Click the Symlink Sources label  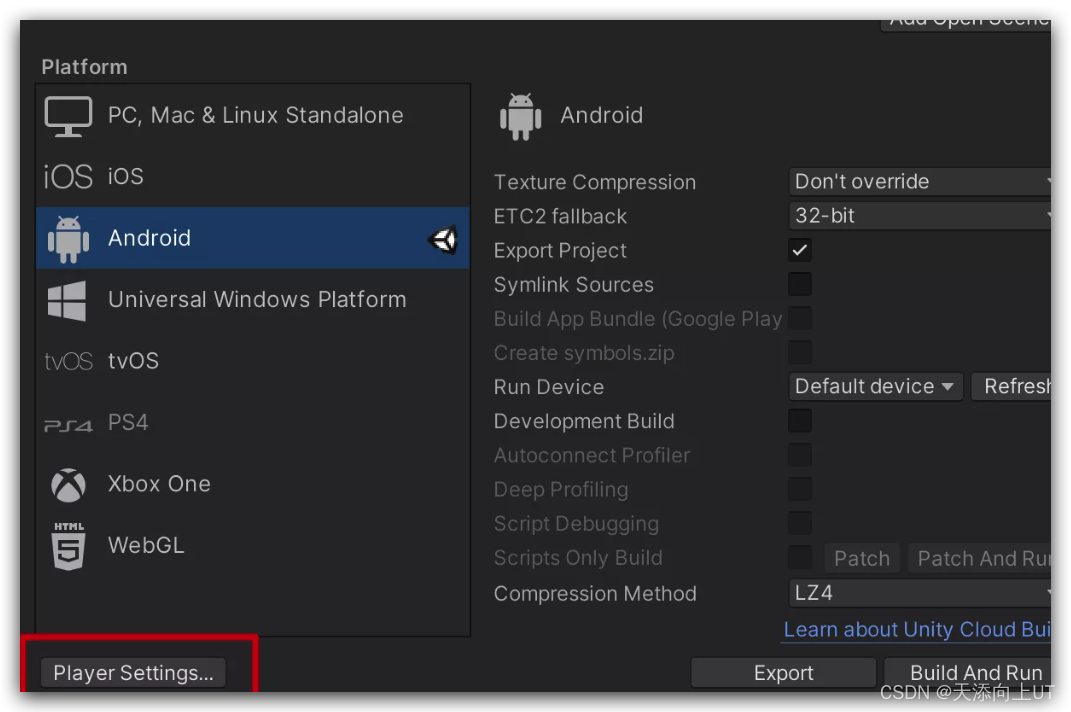pos(574,285)
